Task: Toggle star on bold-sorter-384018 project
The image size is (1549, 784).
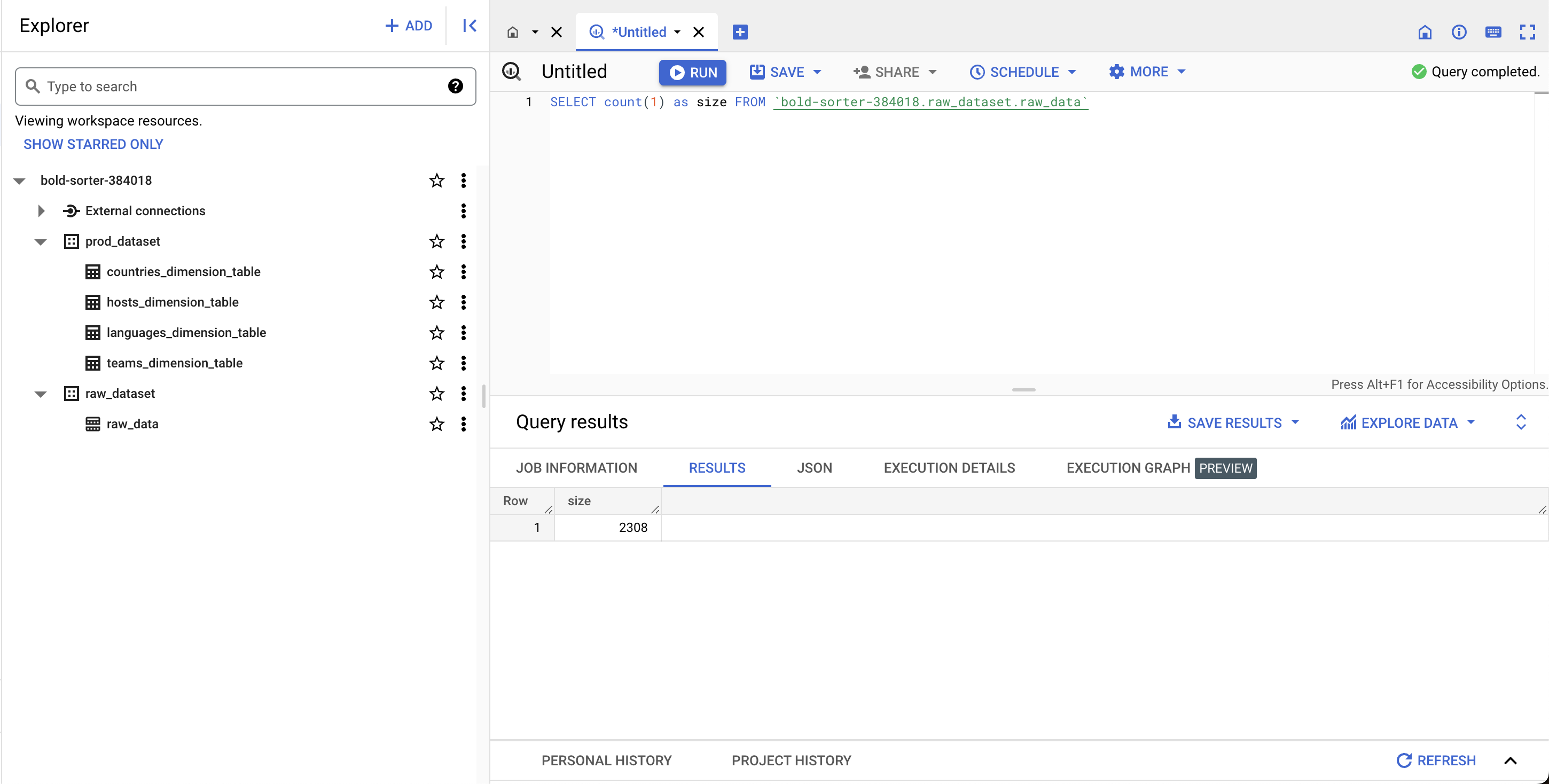Action: (436, 180)
